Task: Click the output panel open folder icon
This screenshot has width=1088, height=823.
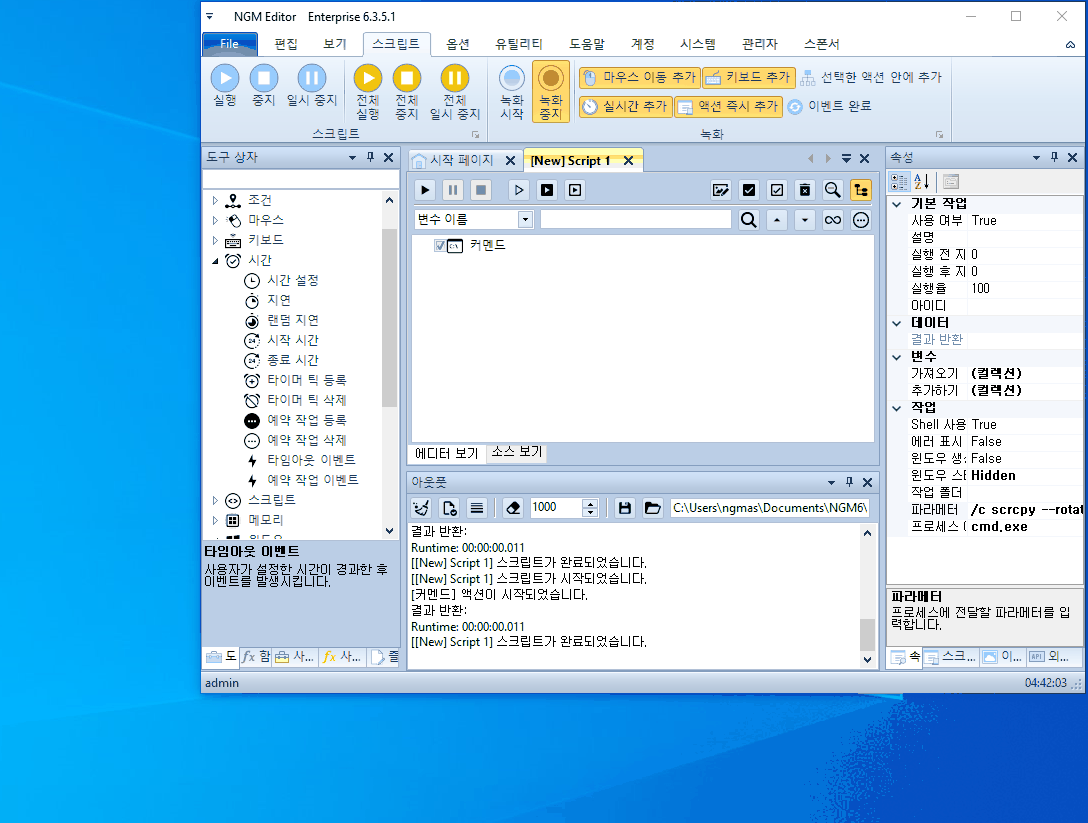Action: tap(652, 508)
